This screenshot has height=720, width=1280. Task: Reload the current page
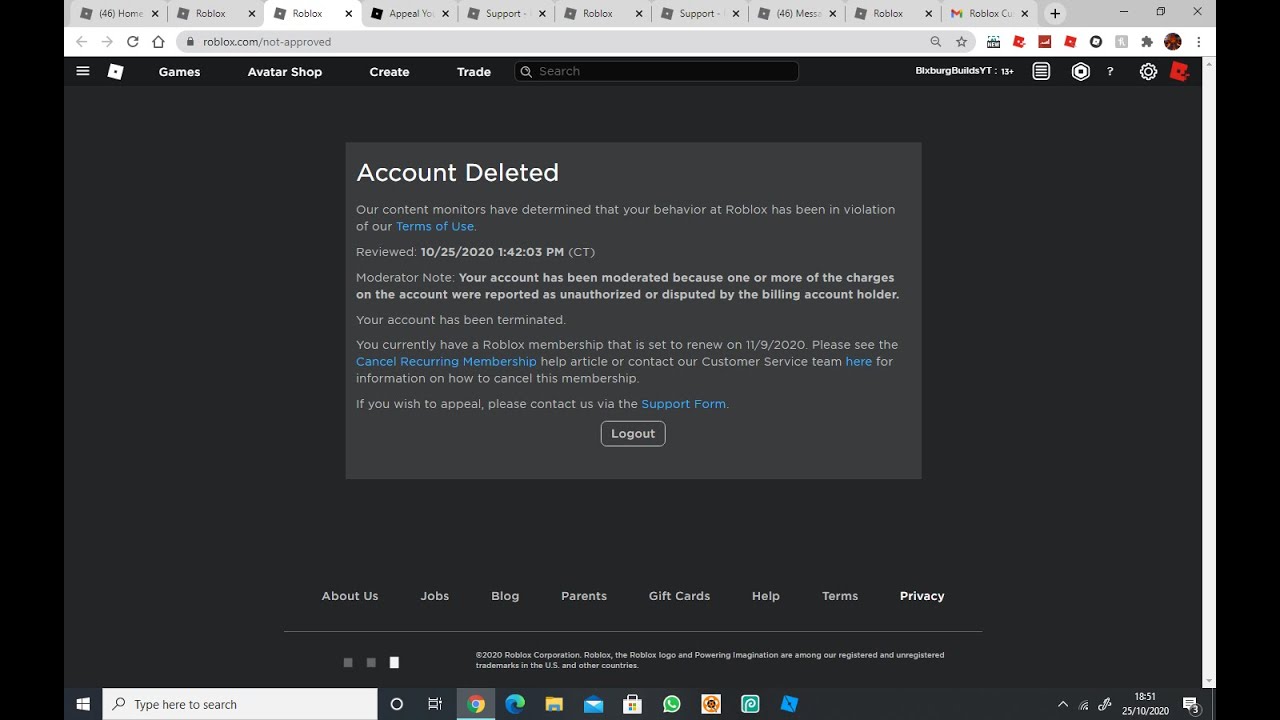point(132,42)
